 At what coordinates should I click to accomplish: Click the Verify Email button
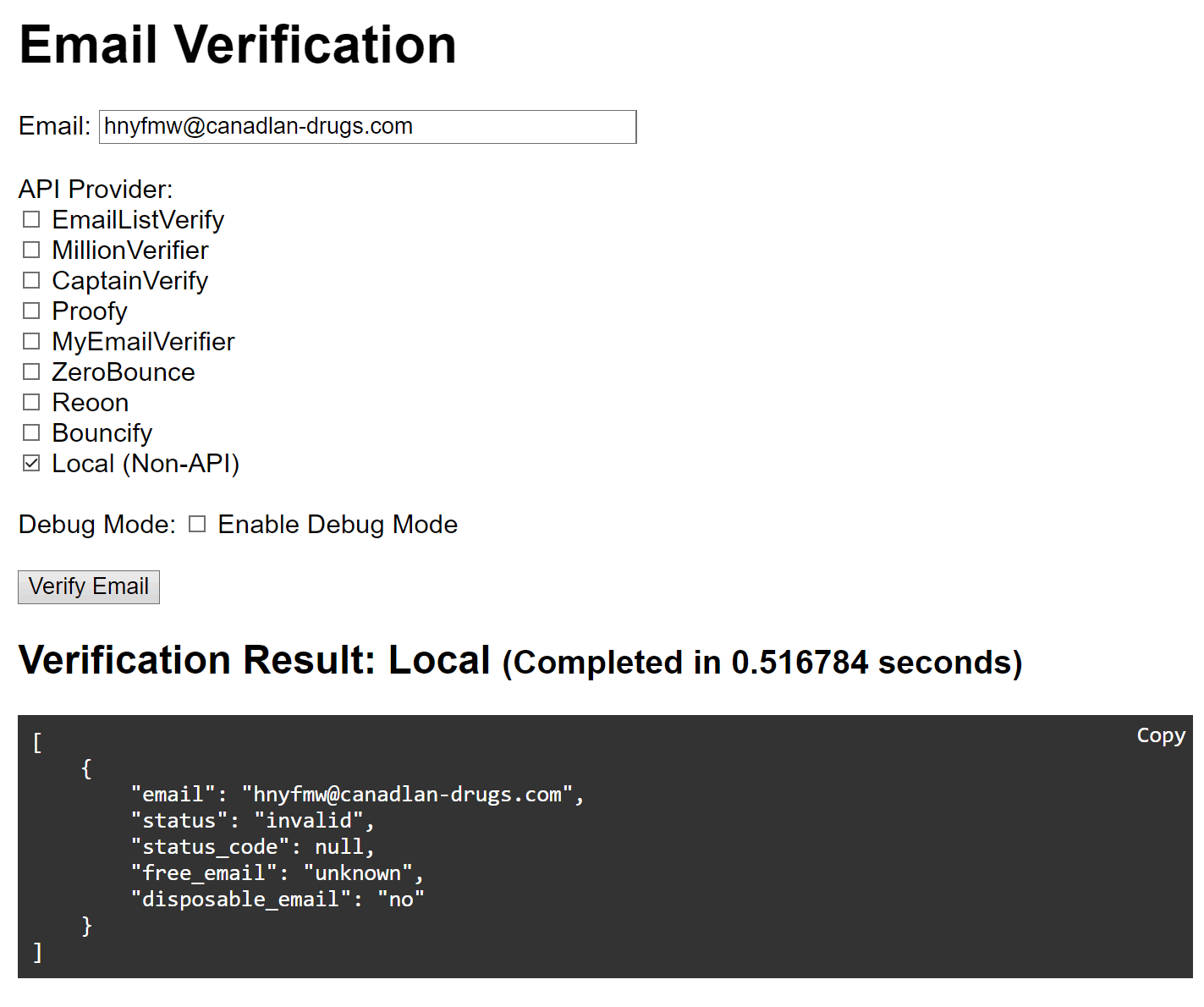pyautogui.click(x=89, y=587)
